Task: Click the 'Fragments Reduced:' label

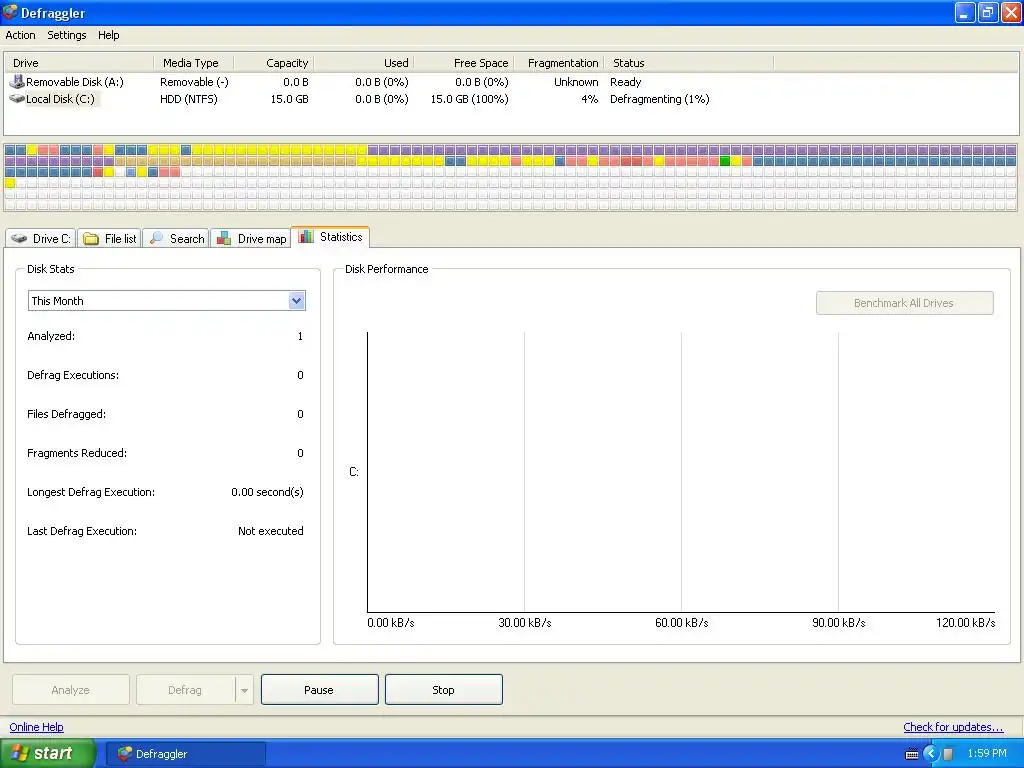Action: 77,453
